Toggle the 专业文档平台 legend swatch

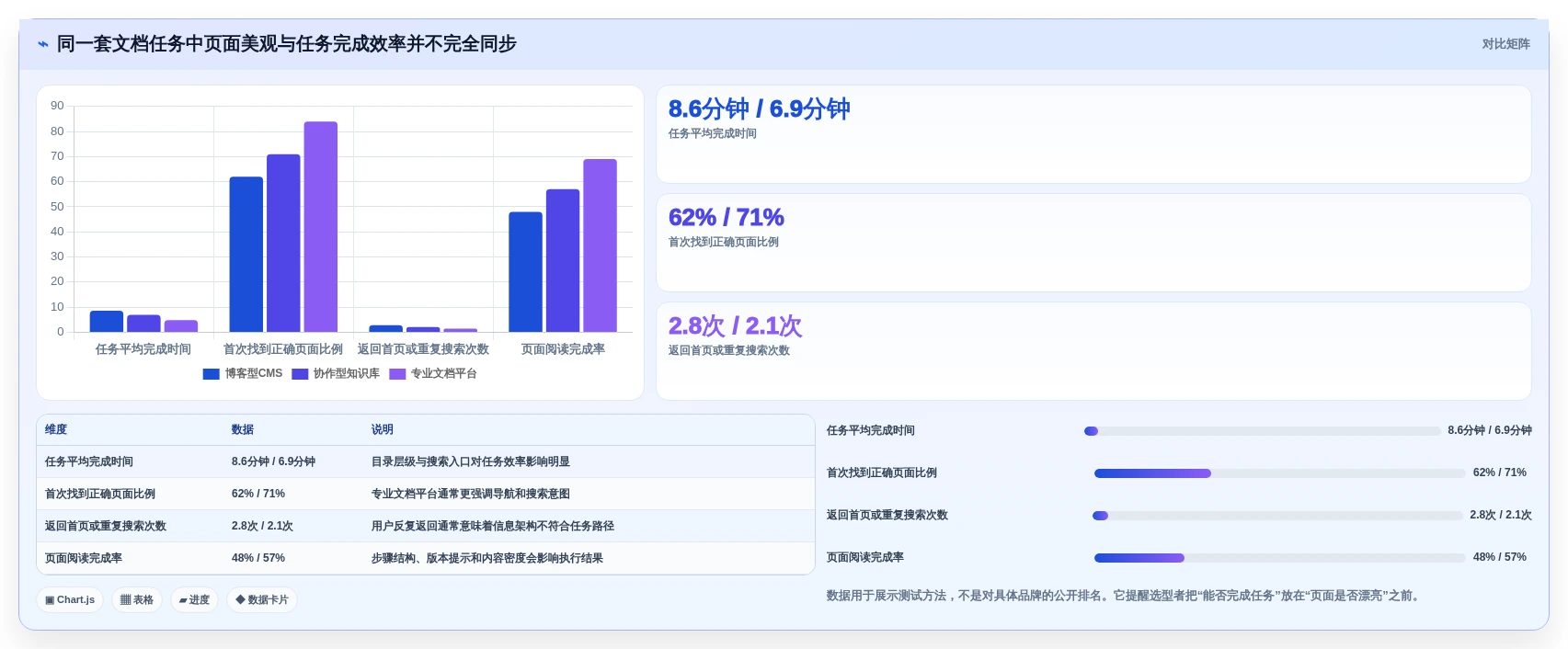coord(397,374)
